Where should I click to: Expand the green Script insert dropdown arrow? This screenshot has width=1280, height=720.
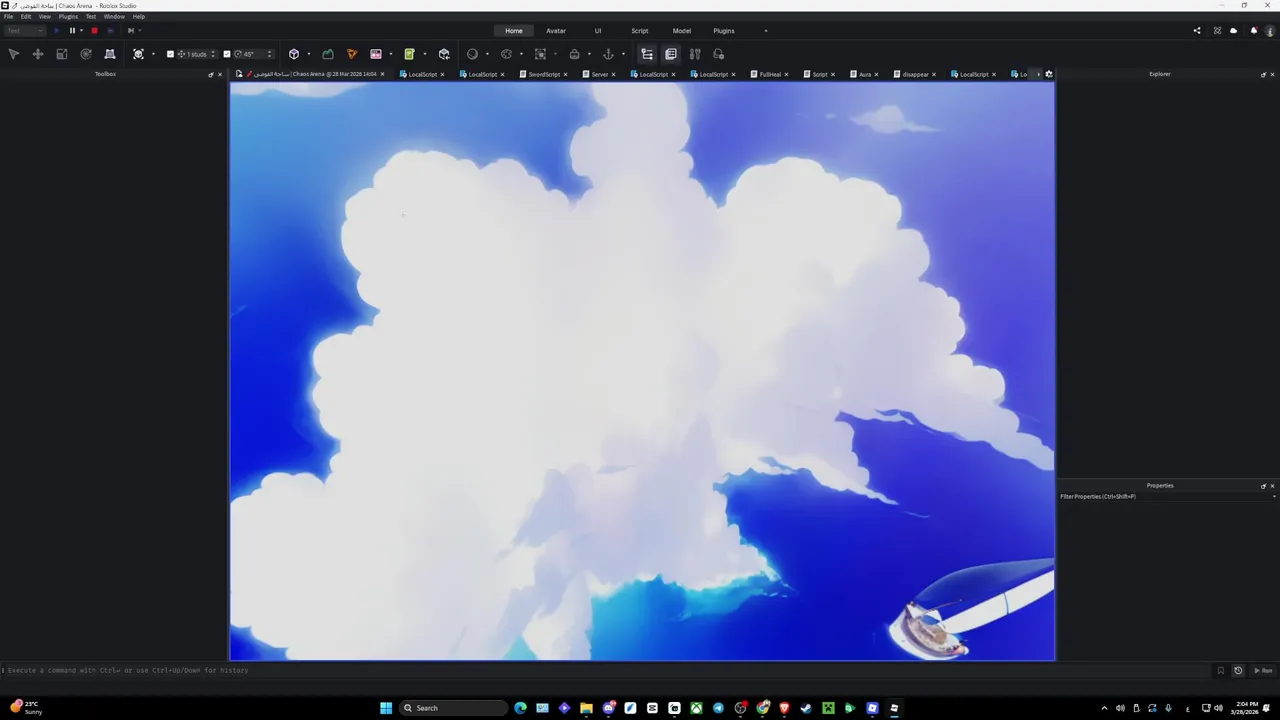(424, 54)
